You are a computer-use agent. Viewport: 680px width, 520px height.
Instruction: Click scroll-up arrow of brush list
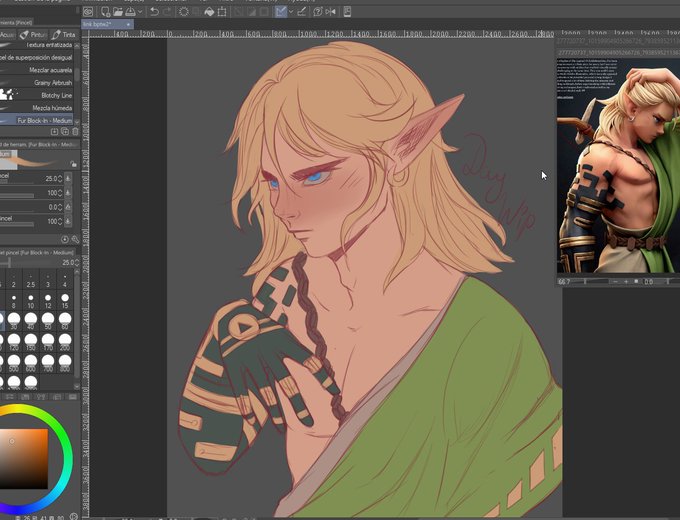pos(77,45)
